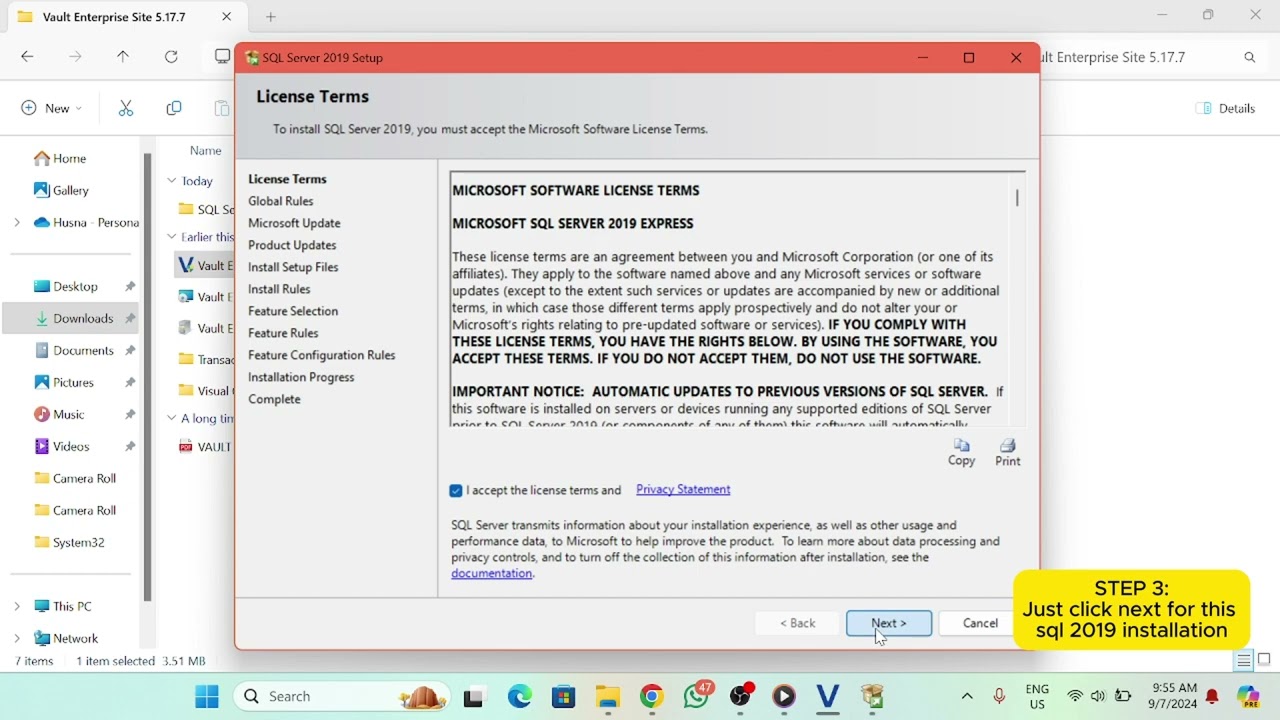The width and height of the screenshot is (1280, 720).
Task: Open the clock and date flyout
Action: (x=1174, y=696)
